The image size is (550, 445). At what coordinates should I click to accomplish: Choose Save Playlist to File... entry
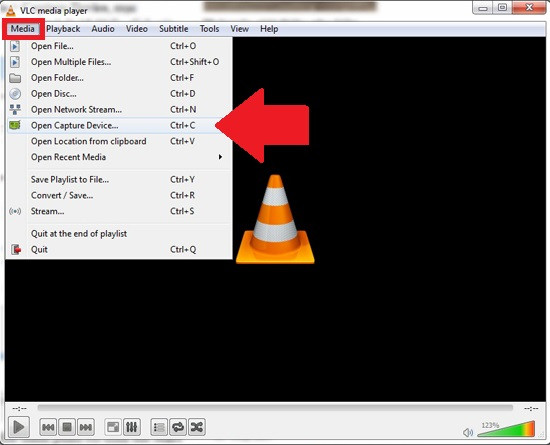tap(119, 180)
